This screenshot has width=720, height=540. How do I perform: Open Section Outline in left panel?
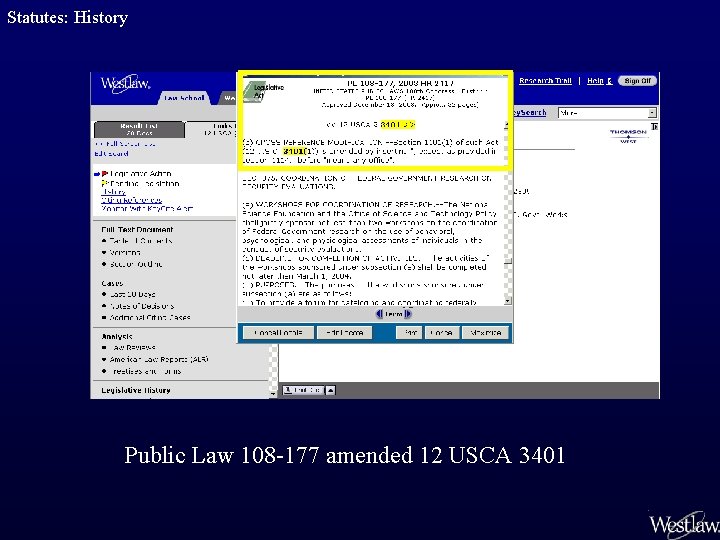tap(136, 264)
